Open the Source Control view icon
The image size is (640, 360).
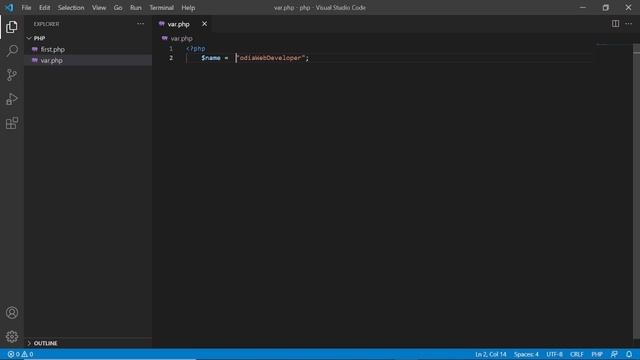tap(12, 75)
